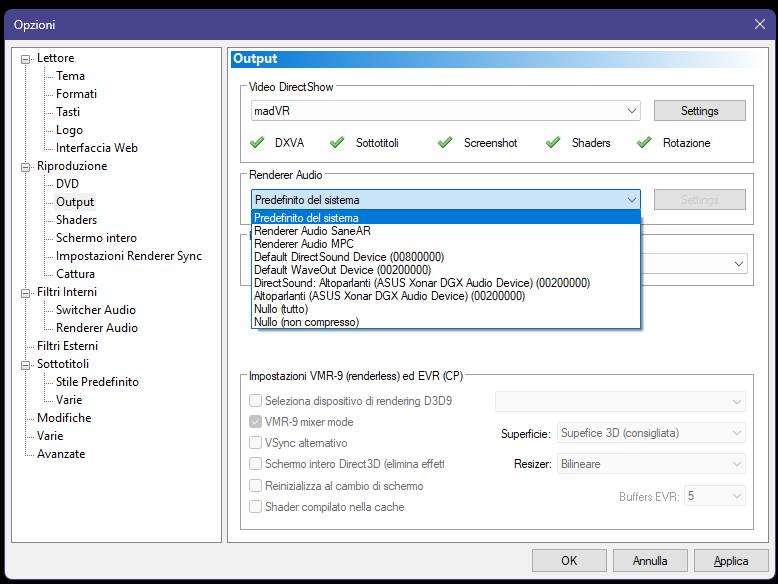Click the Screenshot green checkmark icon
The height and width of the screenshot is (584, 778).
(445, 142)
